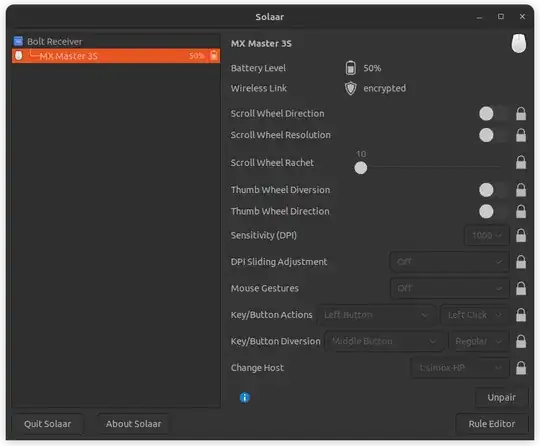540x446 pixels.
Task: Click the lock icon for Scroll Wheel Resolution
Action: click(x=521, y=135)
